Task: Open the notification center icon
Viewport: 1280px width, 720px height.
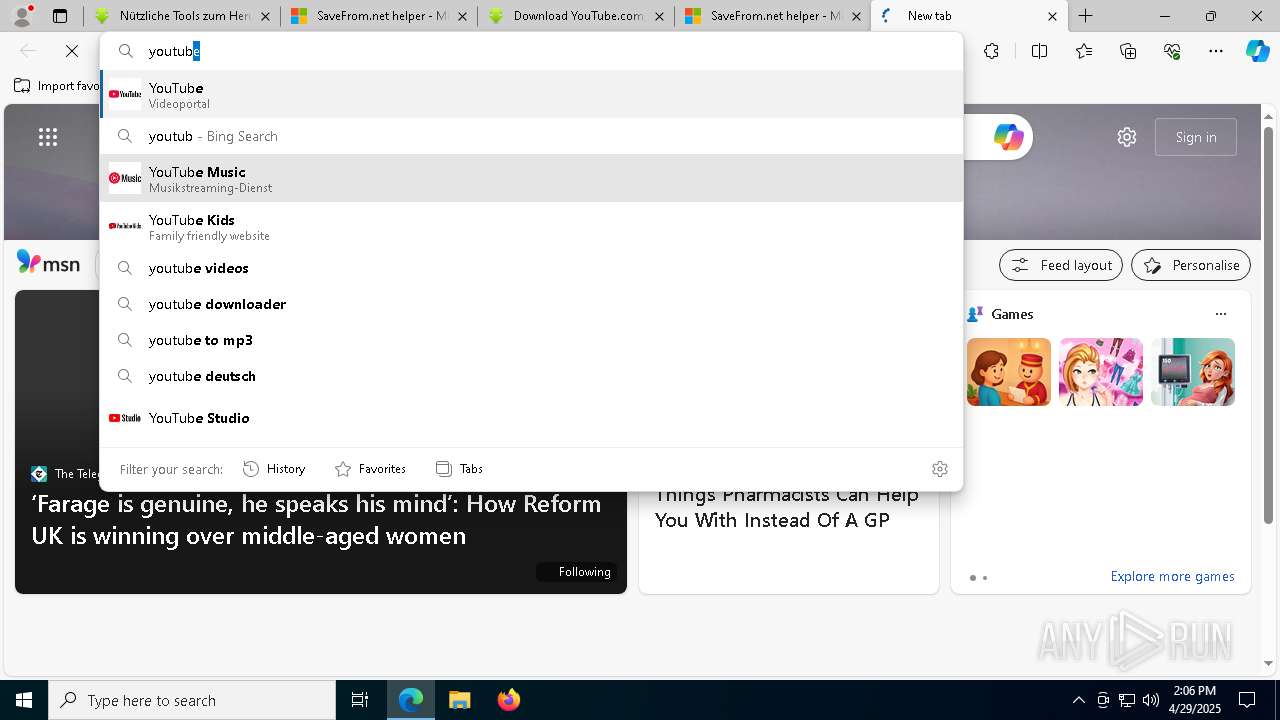Action: 1247,700
